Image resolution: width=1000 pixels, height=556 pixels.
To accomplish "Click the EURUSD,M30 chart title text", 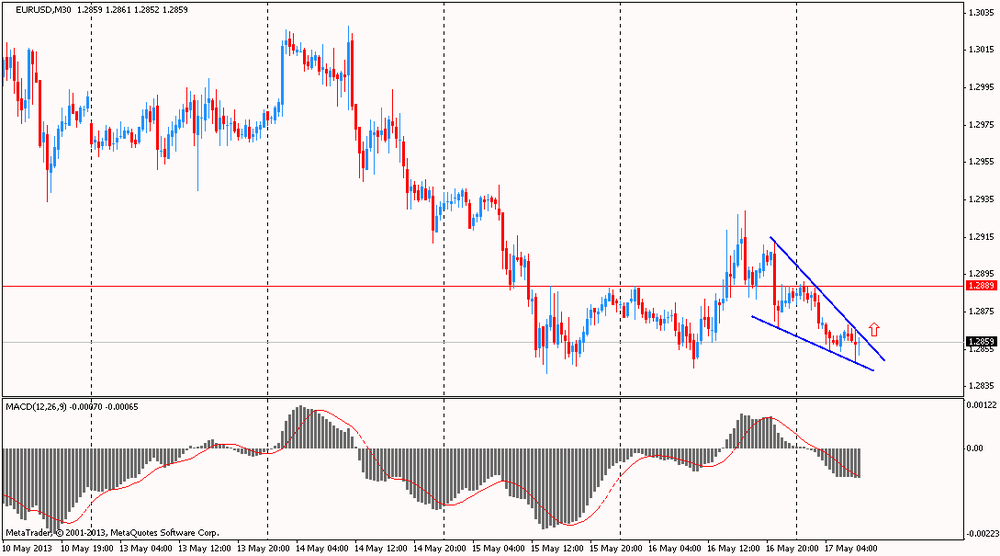I will point(44,10).
